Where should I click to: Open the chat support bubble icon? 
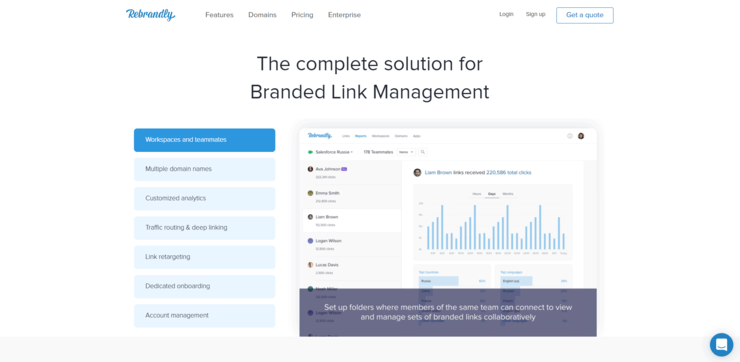721,345
